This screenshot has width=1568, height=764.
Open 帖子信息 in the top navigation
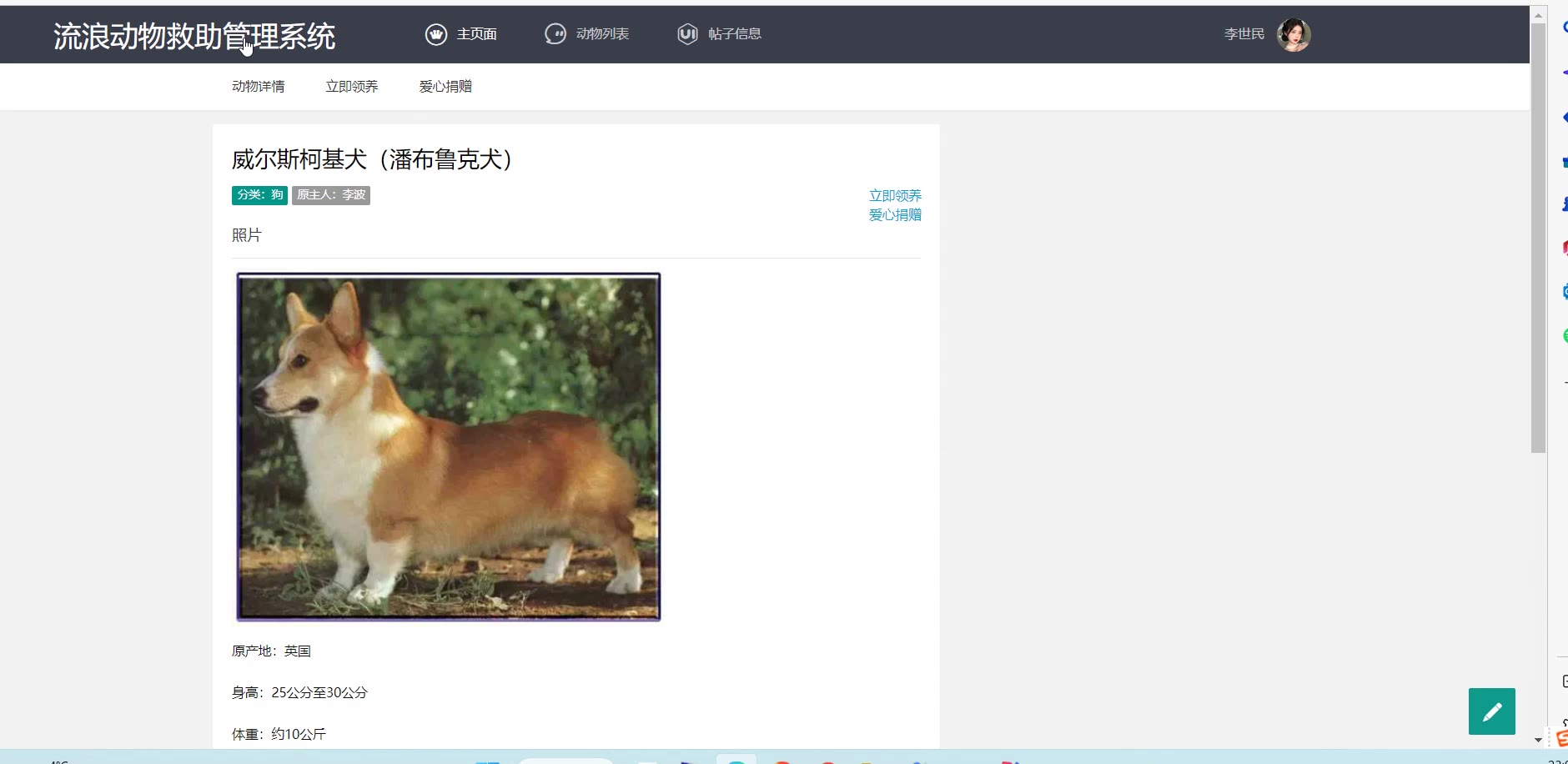point(735,34)
